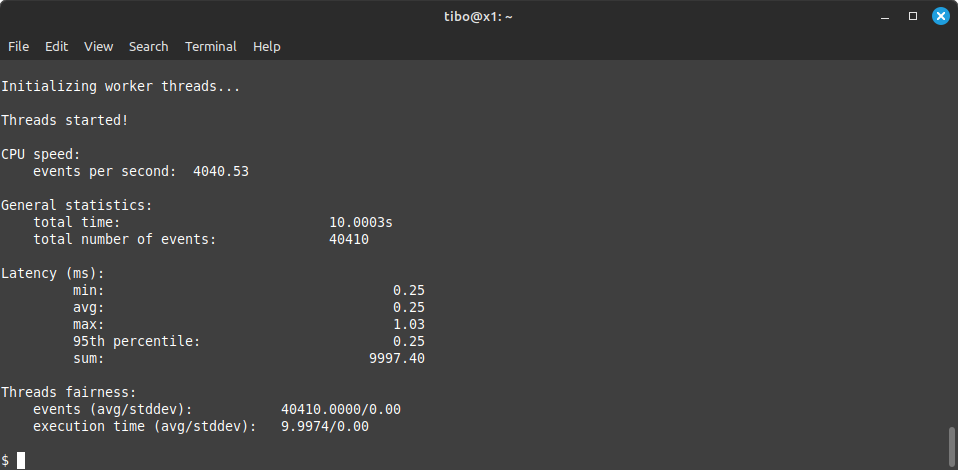Click the total time value 10.0003s
This screenshot has width=958, height=470.
click(x=361, y=222)
